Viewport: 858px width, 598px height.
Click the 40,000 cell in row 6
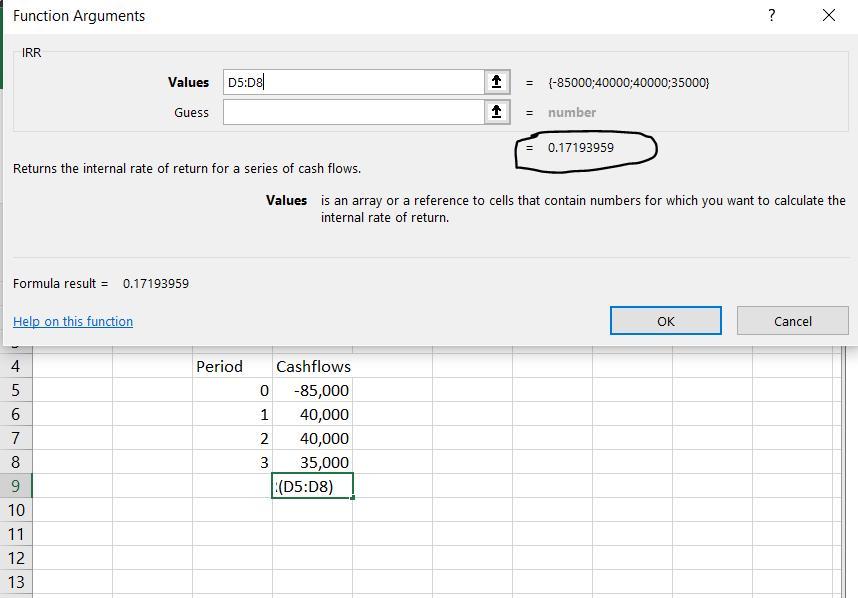click(312, 414)
